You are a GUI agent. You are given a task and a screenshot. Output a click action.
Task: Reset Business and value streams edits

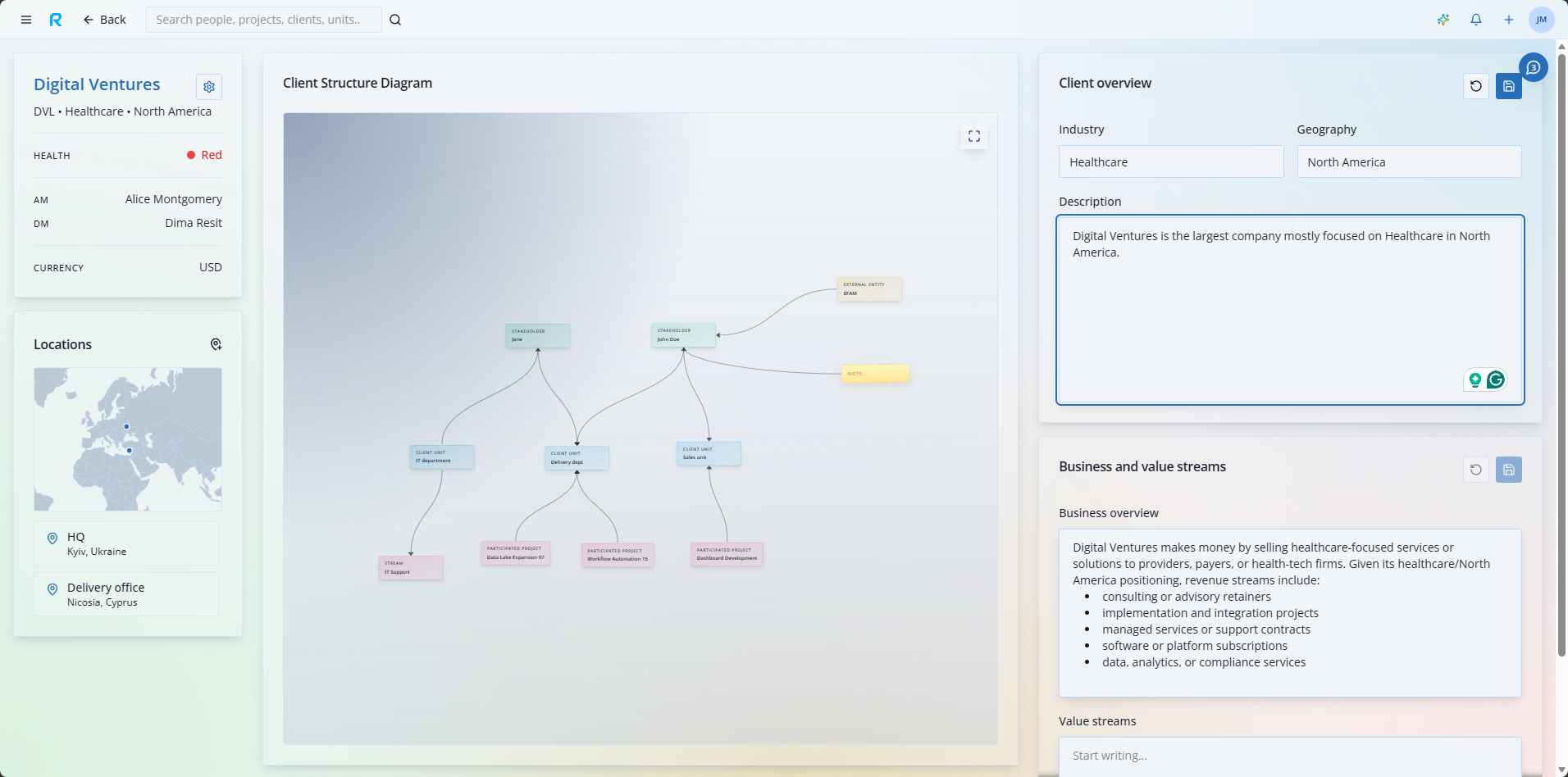1476,470
